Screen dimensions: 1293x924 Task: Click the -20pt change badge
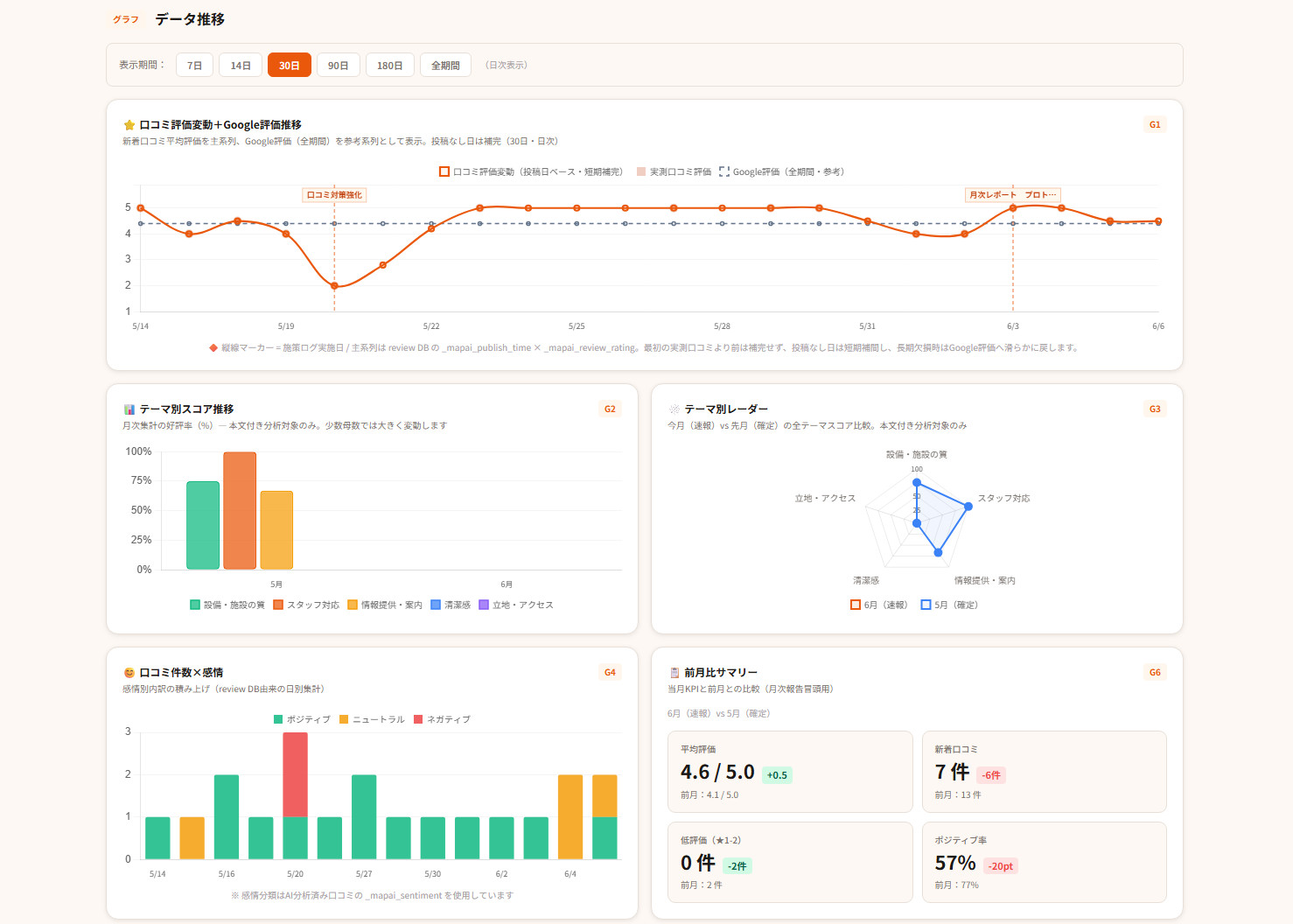[1001, 866]
